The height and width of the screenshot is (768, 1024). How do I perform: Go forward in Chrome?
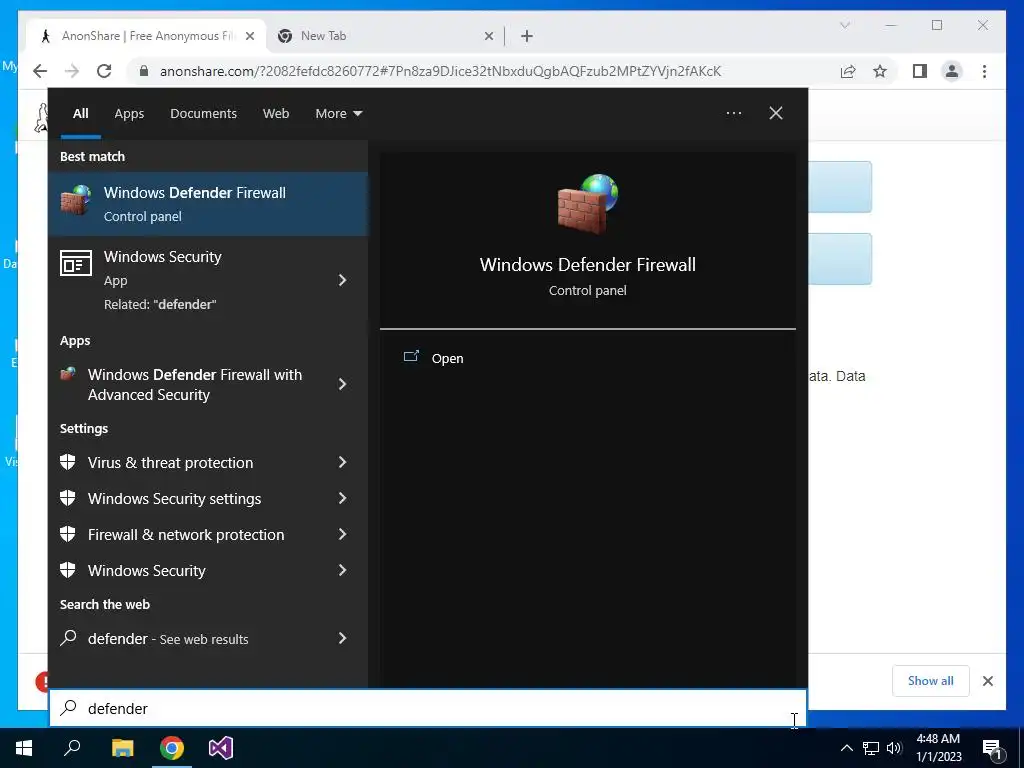click(72, 71)
